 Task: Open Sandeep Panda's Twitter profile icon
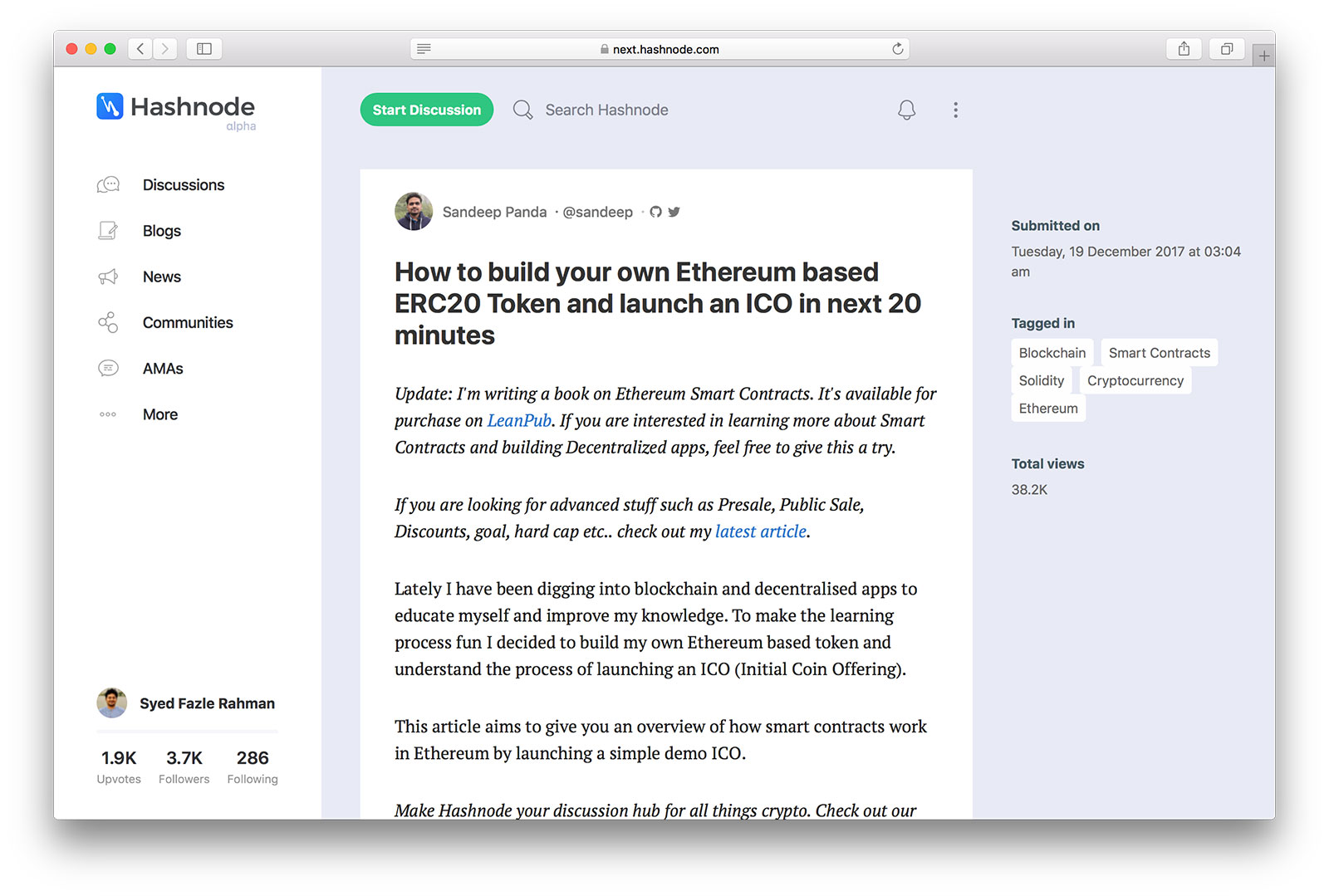pyautogui.click(x=674, y=212)
